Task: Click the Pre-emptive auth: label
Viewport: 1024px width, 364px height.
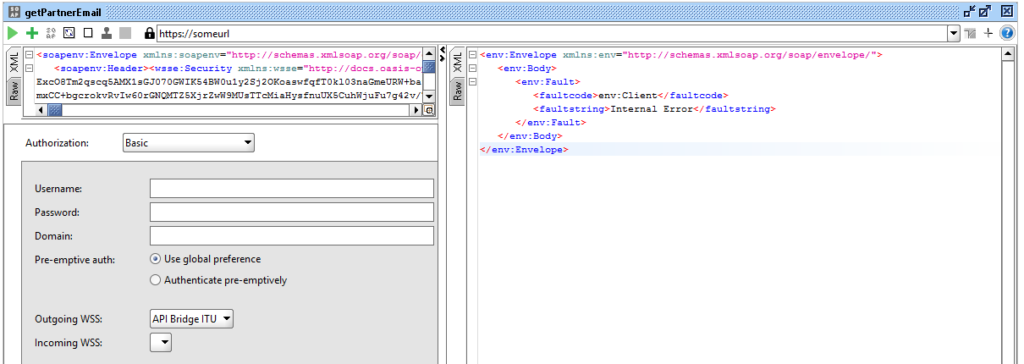Action: coord(74,259)
